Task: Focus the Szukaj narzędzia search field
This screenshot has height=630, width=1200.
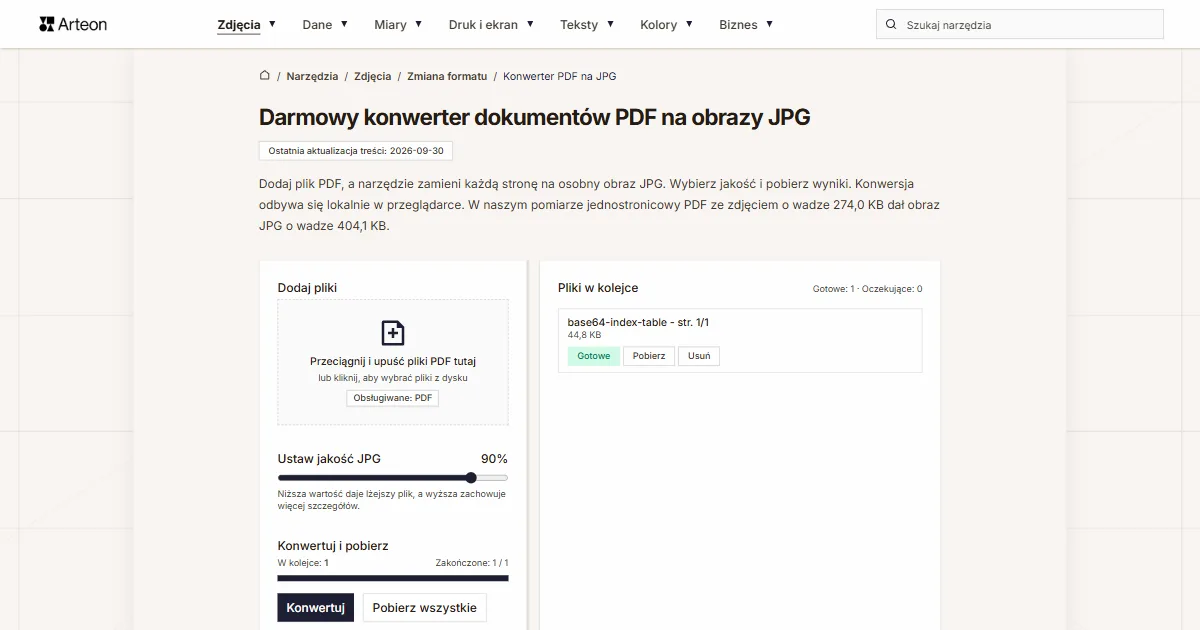Action: click(1020, 24)
